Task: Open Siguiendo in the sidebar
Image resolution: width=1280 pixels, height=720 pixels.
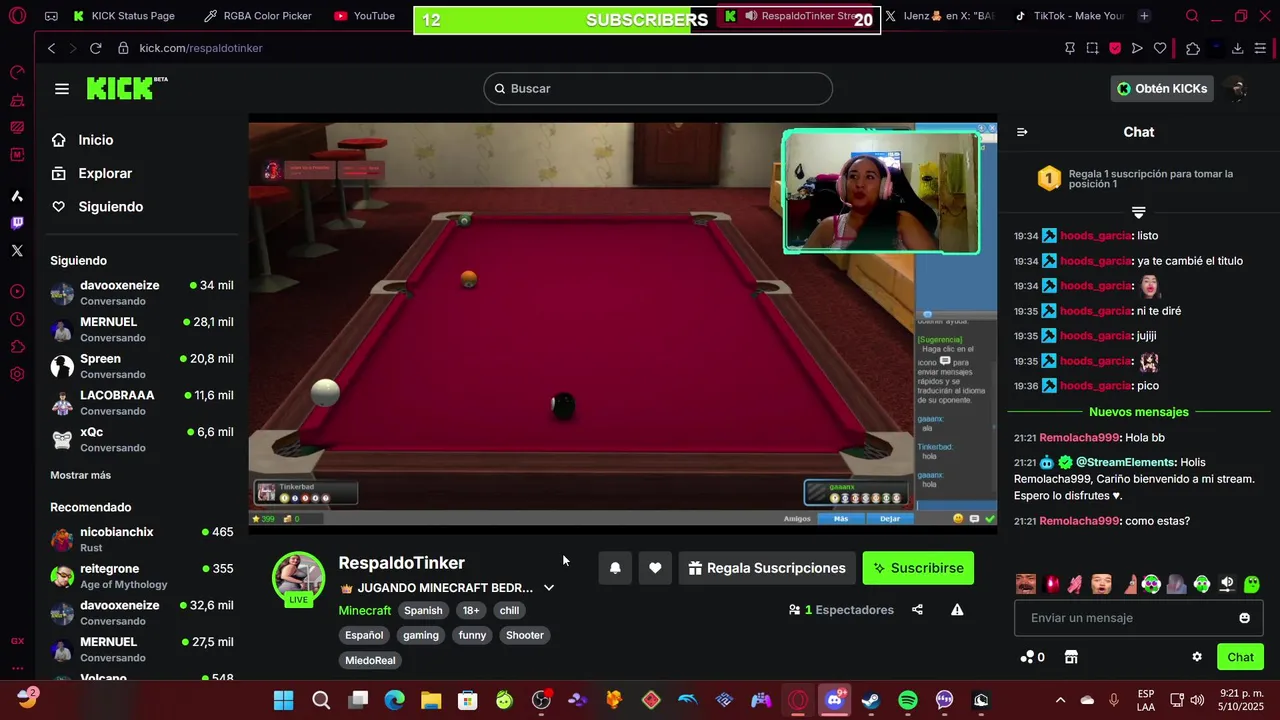Action: (x=110, y=206)
